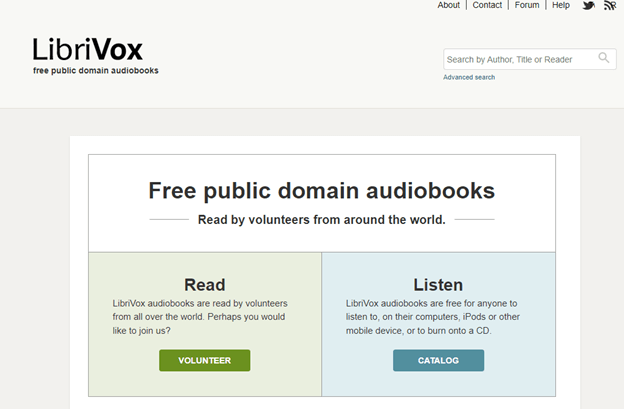Image resolution: width=624 pixels, height=409 pixels.
Task: Click the blue CATALOG button
Action: tap(439, 360)
